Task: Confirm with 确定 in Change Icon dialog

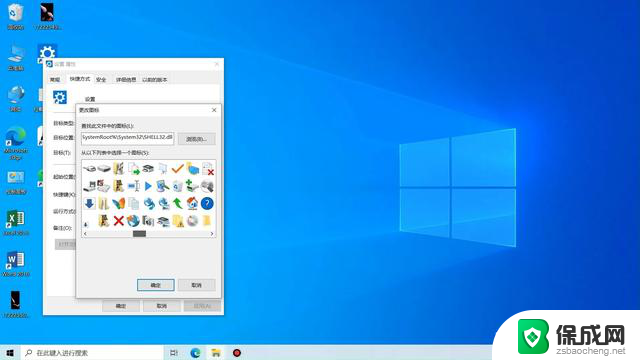Action: [156, 285]
